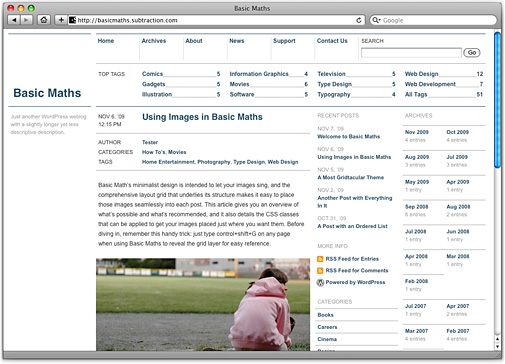Open the browser home page icon
This screenshot has height=364, width=505.
pos(44,20)
